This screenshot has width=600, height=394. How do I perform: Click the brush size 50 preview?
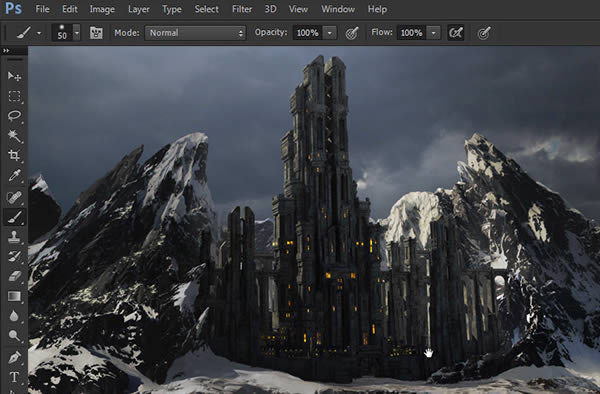(x=62, y=33)
